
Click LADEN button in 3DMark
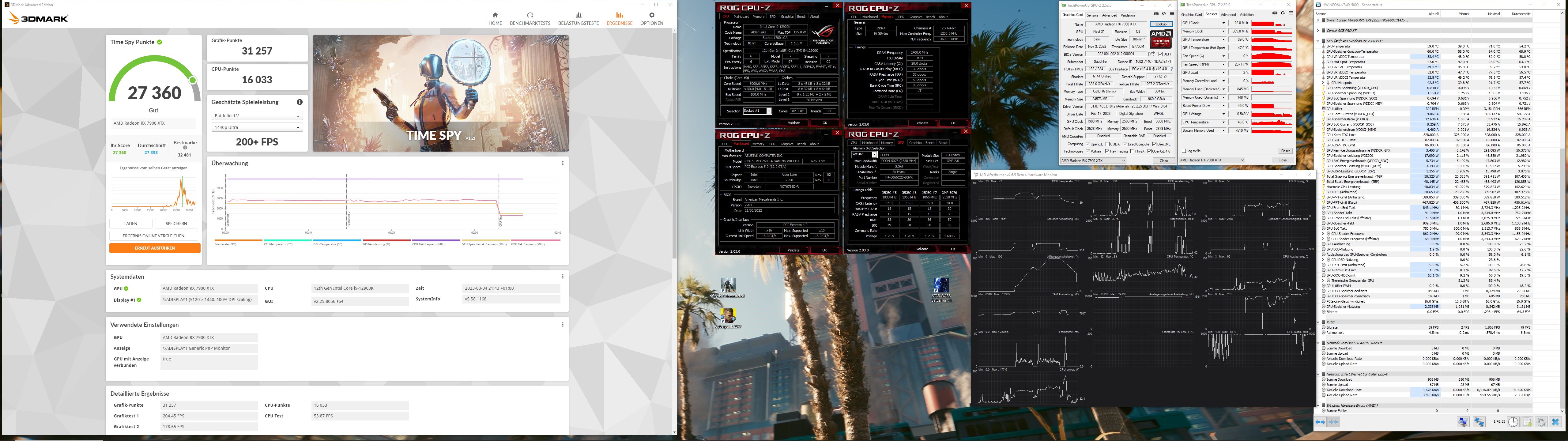pyautogui.click(x=130, y=224)
